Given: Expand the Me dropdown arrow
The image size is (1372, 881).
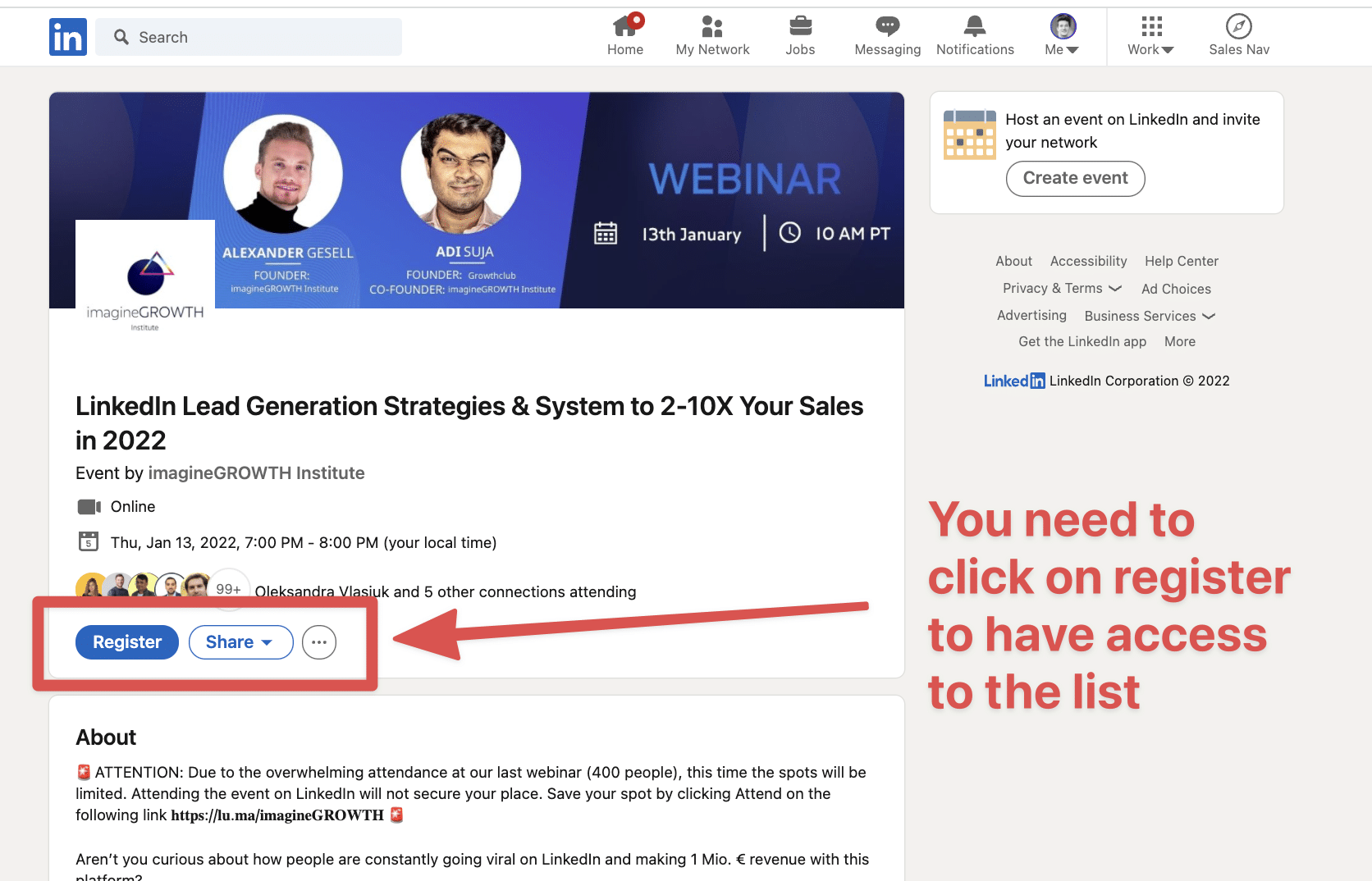Looking at the screenshot, I should pyautogui.click(x=1072, y=50).
